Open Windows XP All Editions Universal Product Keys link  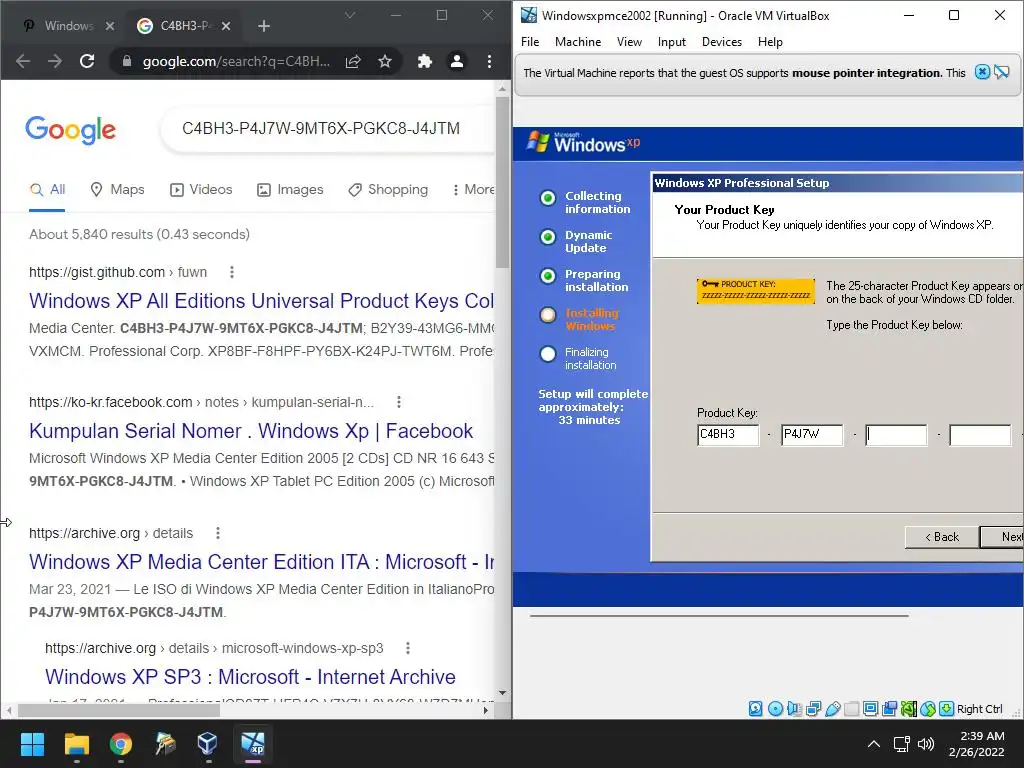[261, 300]
